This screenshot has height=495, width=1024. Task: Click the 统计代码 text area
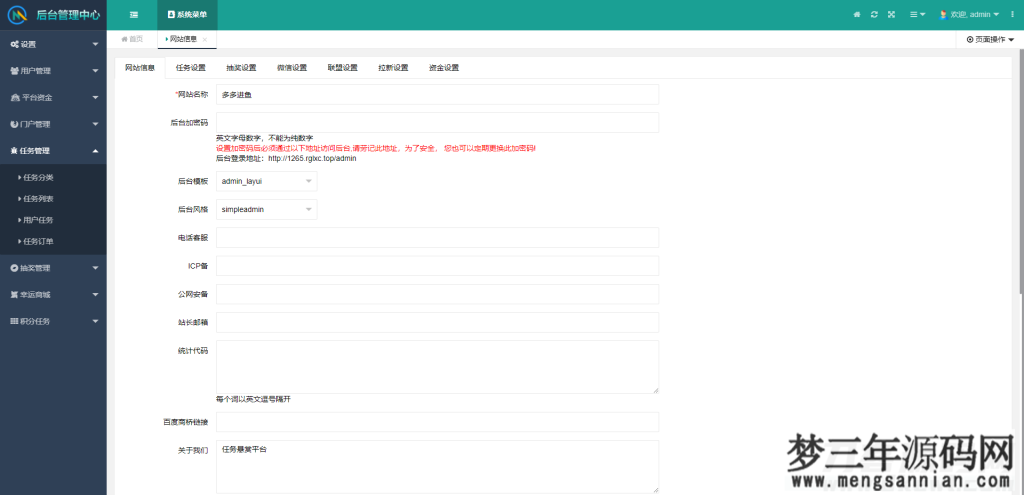[437, 367]
